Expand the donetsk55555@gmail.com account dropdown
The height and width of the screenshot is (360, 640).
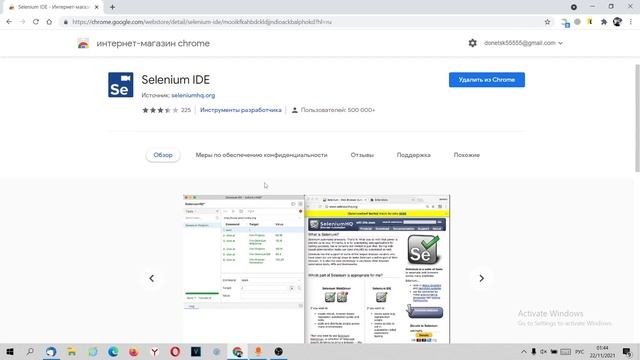tap(523, 43)
